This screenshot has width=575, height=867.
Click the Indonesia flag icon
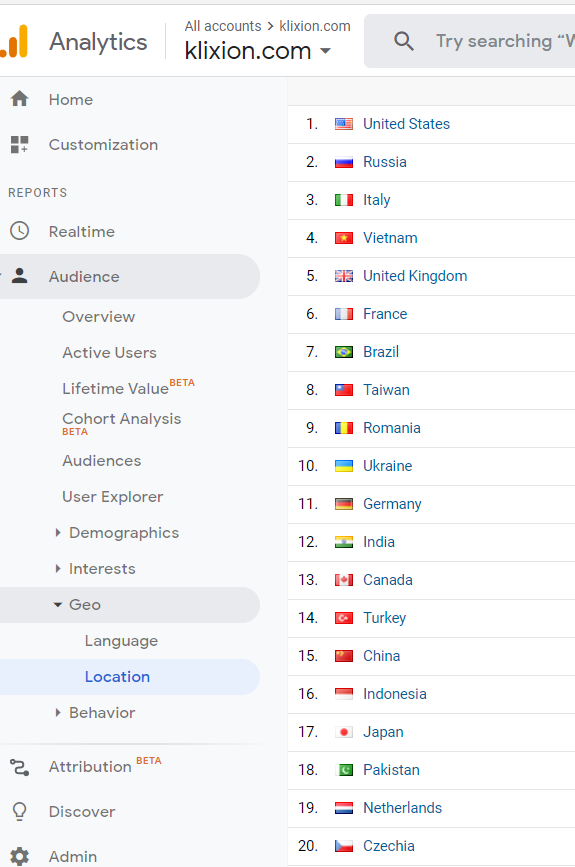(344, 694)
